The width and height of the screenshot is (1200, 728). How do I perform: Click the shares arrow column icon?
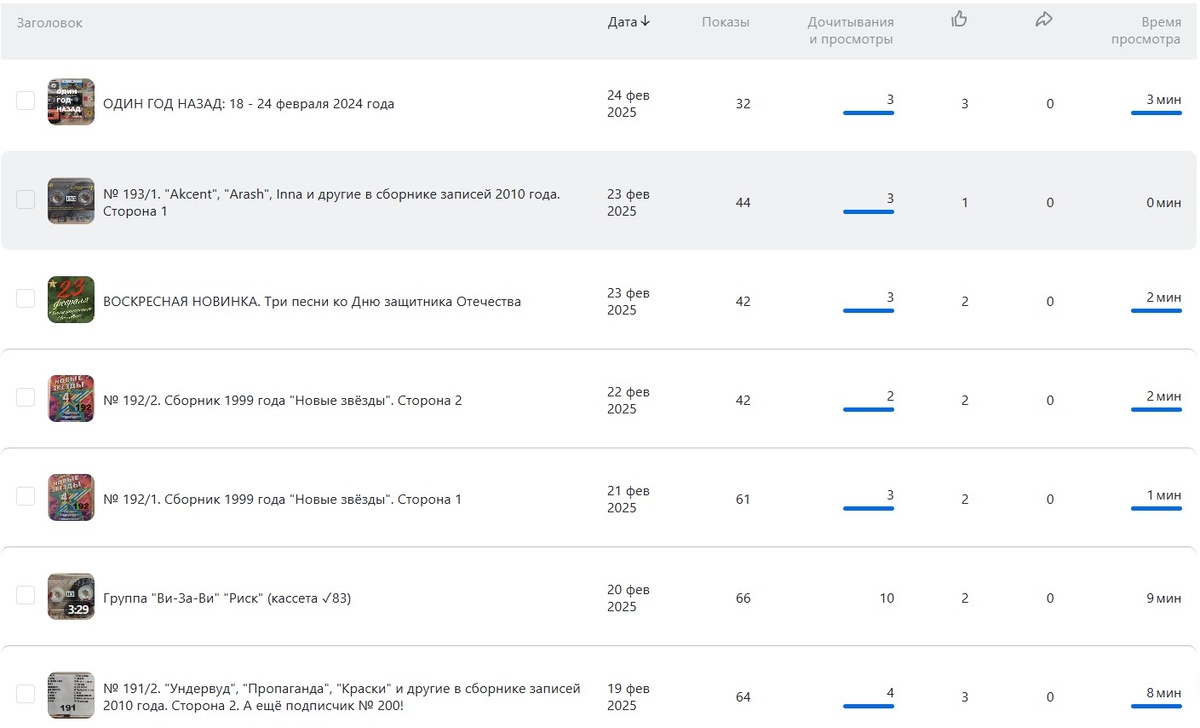pos(1044,19)
